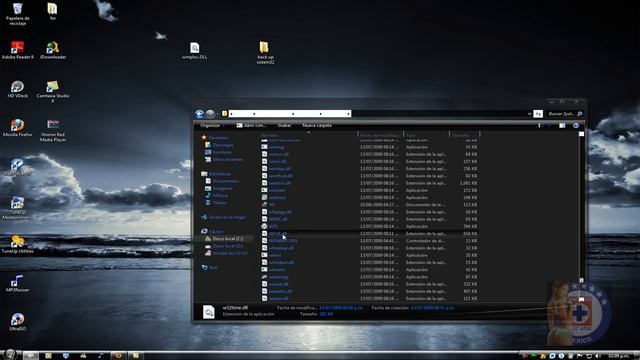Select the file row sized 794 KB
640x360 pixels.
coord(369,227)
